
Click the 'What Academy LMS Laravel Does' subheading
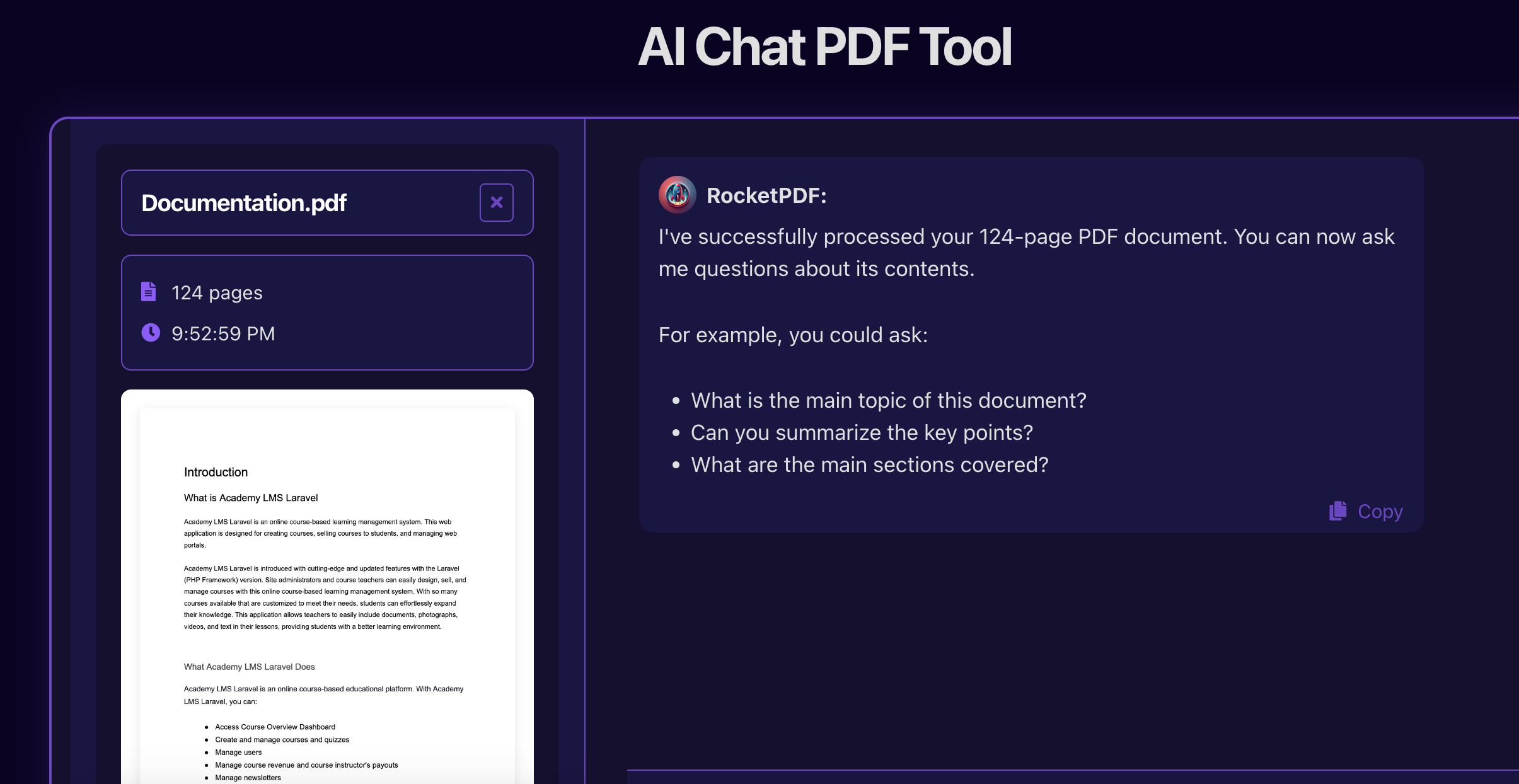pyautogui.click(x=249, y=667)
